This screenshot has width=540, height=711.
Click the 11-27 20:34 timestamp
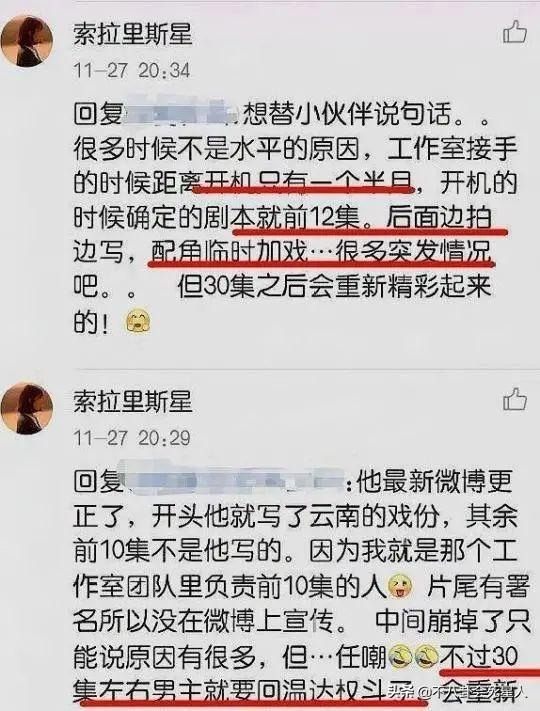[131, 71]
